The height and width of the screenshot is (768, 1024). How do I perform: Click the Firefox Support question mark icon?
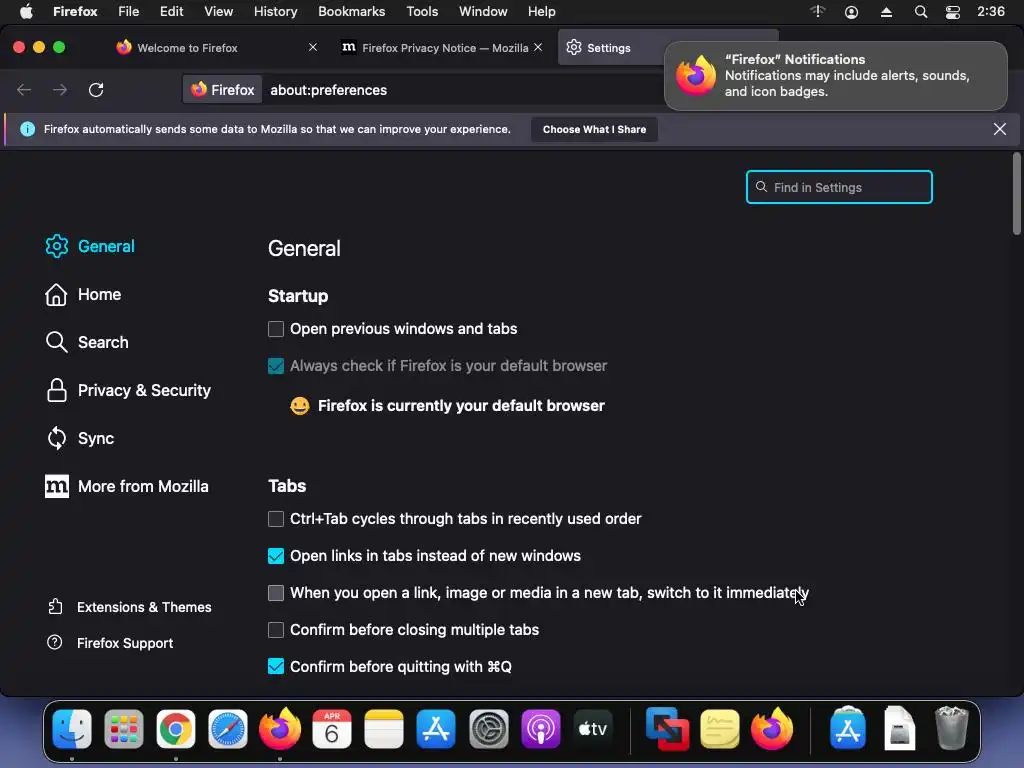[55, 643]
